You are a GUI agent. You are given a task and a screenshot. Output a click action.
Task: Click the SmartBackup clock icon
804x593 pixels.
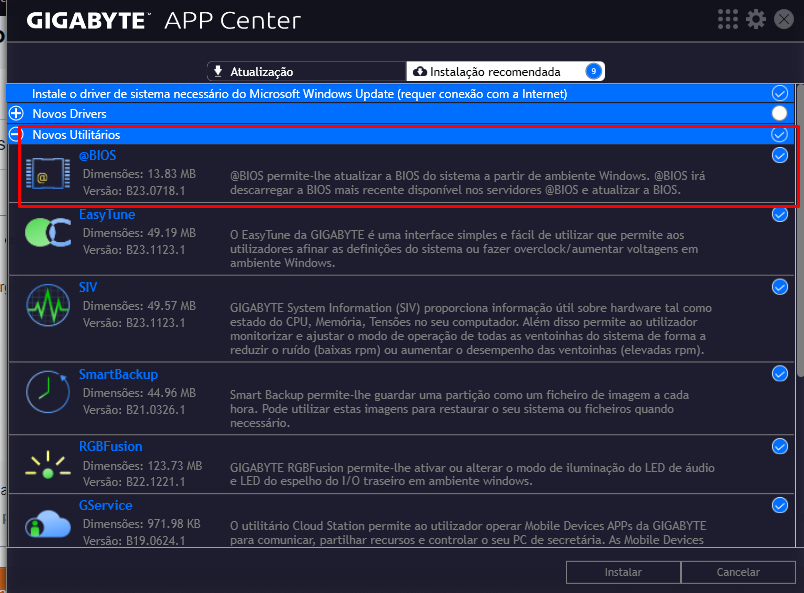pyautogui.click(x=48, y=392)
